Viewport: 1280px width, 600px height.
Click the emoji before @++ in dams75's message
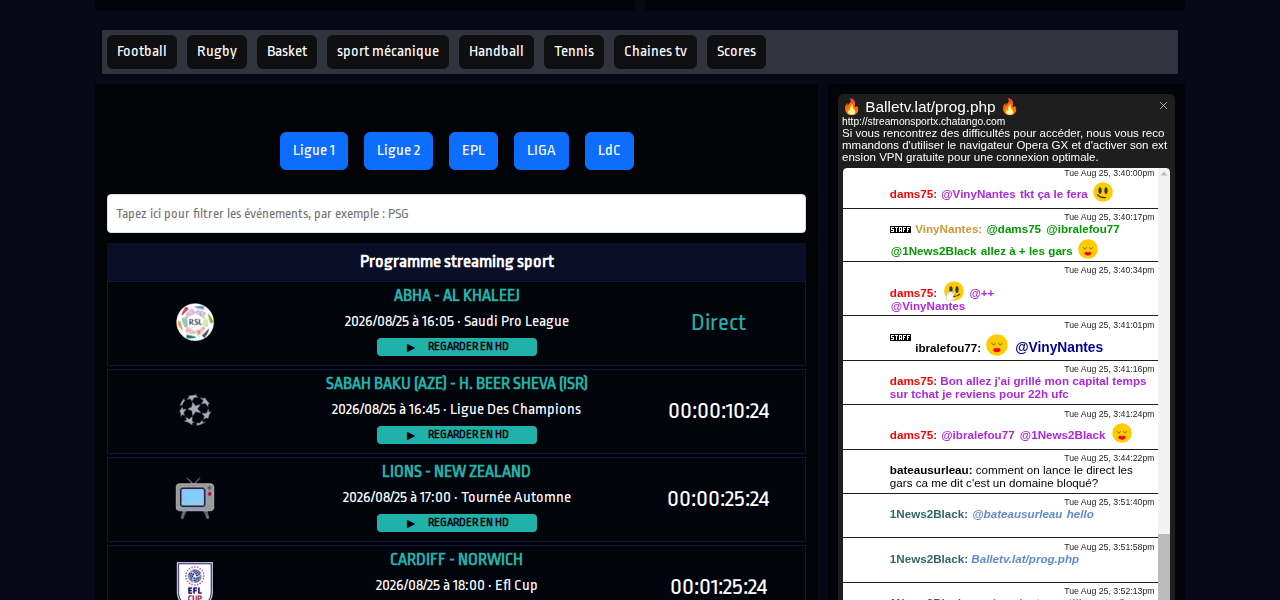coord(954,291)
